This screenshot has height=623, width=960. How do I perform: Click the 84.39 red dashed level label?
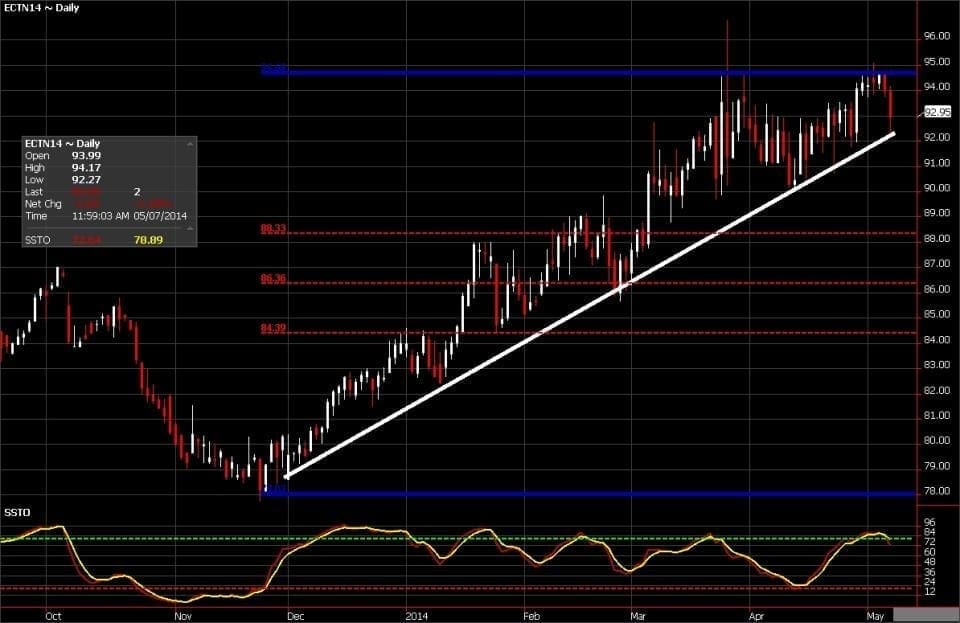click(273, 329)
